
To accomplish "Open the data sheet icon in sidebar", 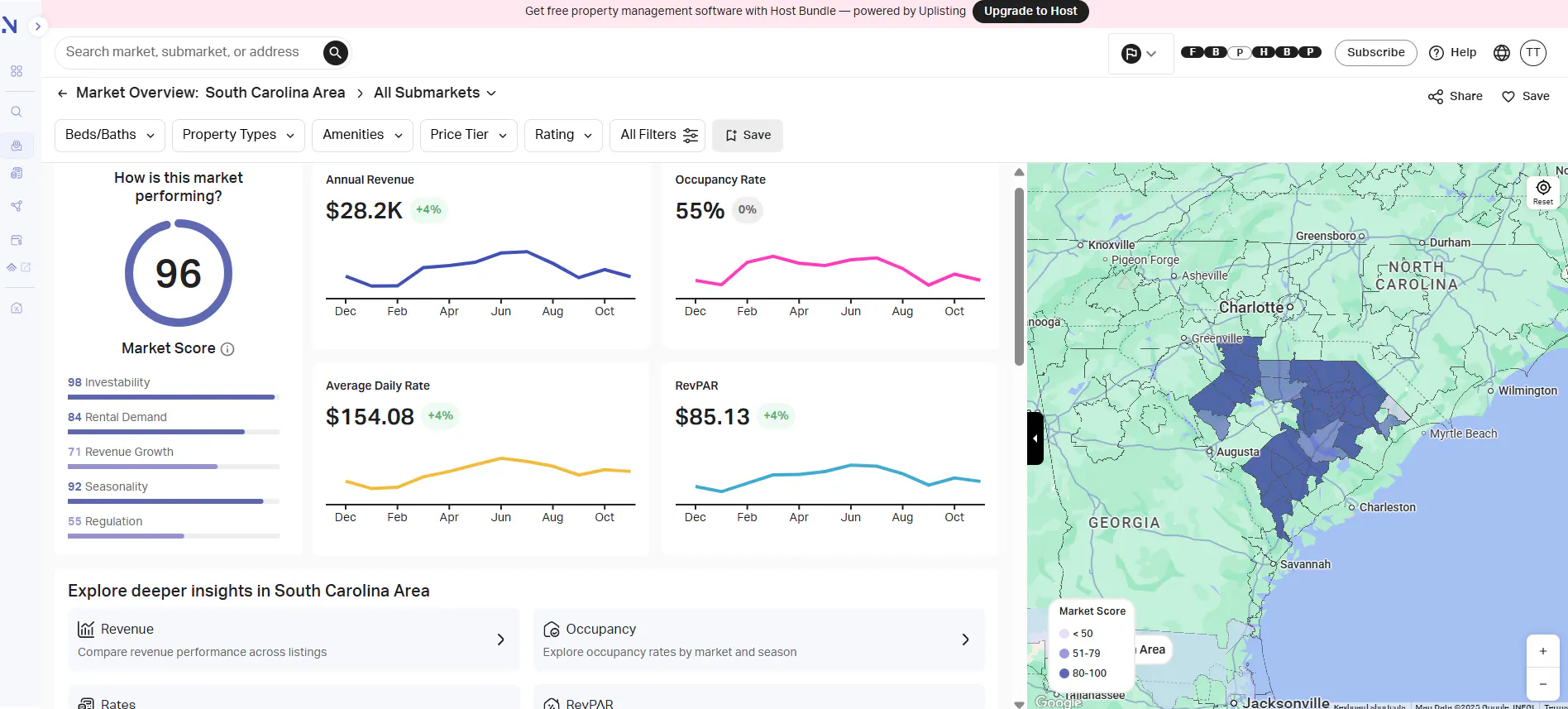I will (17, 173).
